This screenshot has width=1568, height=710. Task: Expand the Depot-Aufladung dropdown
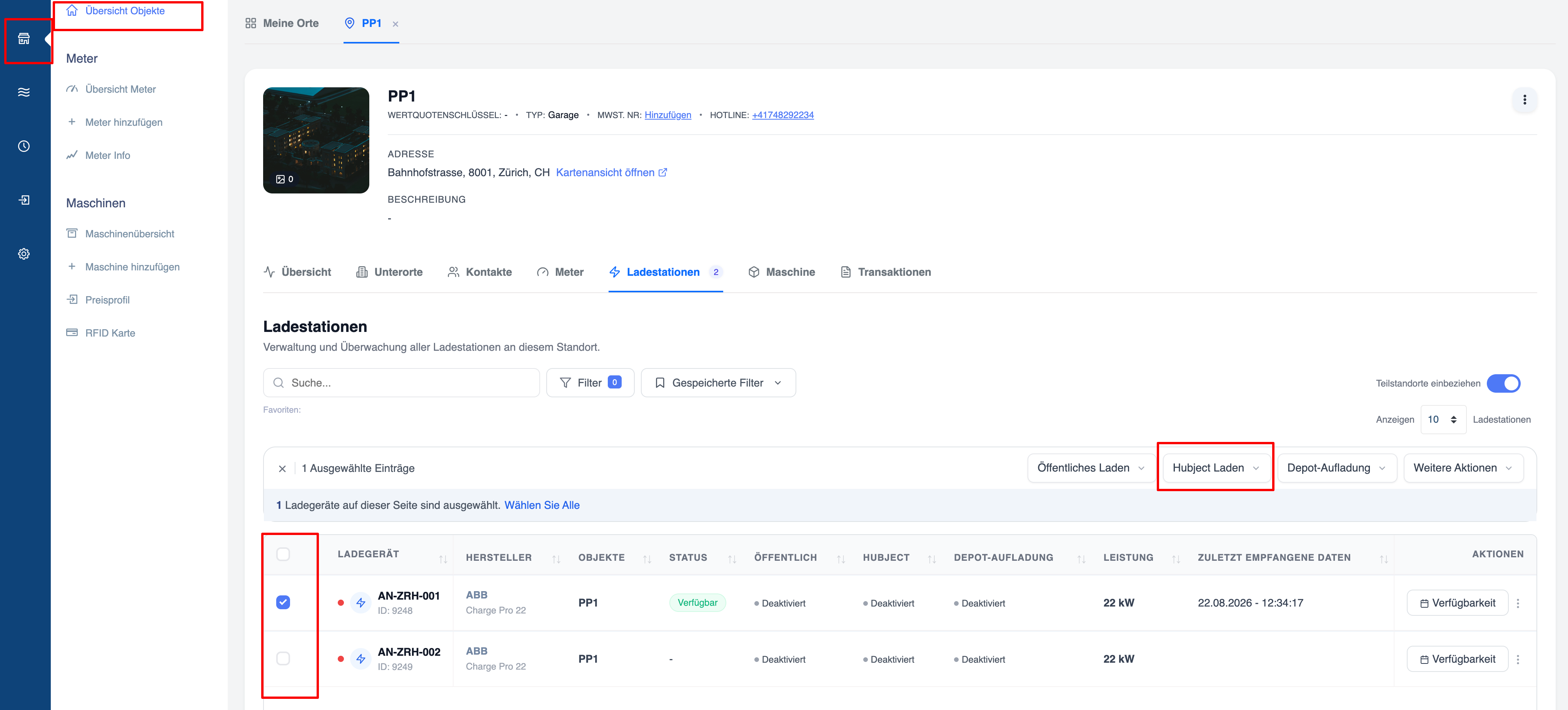(x=1337, y=468)
